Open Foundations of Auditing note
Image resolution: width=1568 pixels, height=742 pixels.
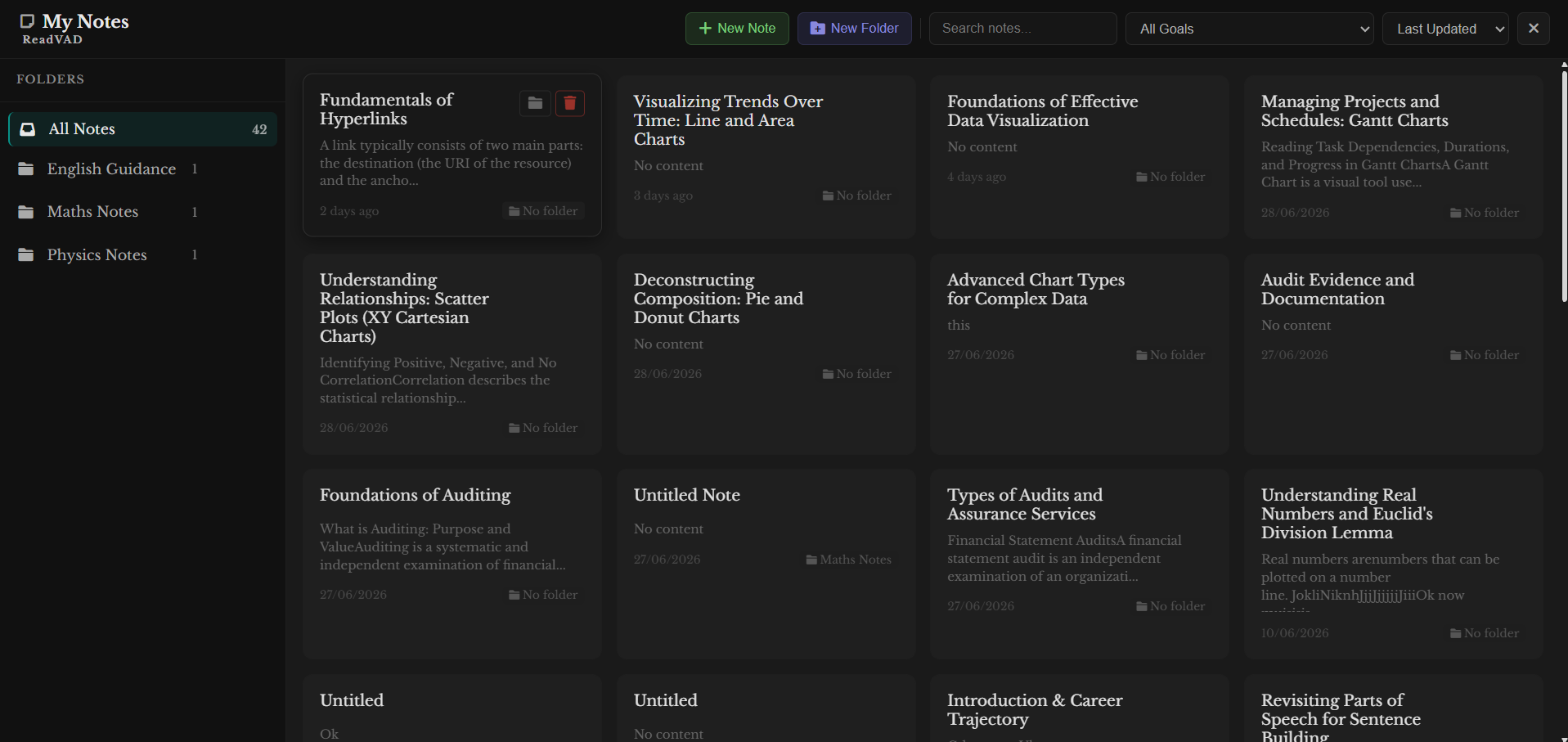[452, 564]
